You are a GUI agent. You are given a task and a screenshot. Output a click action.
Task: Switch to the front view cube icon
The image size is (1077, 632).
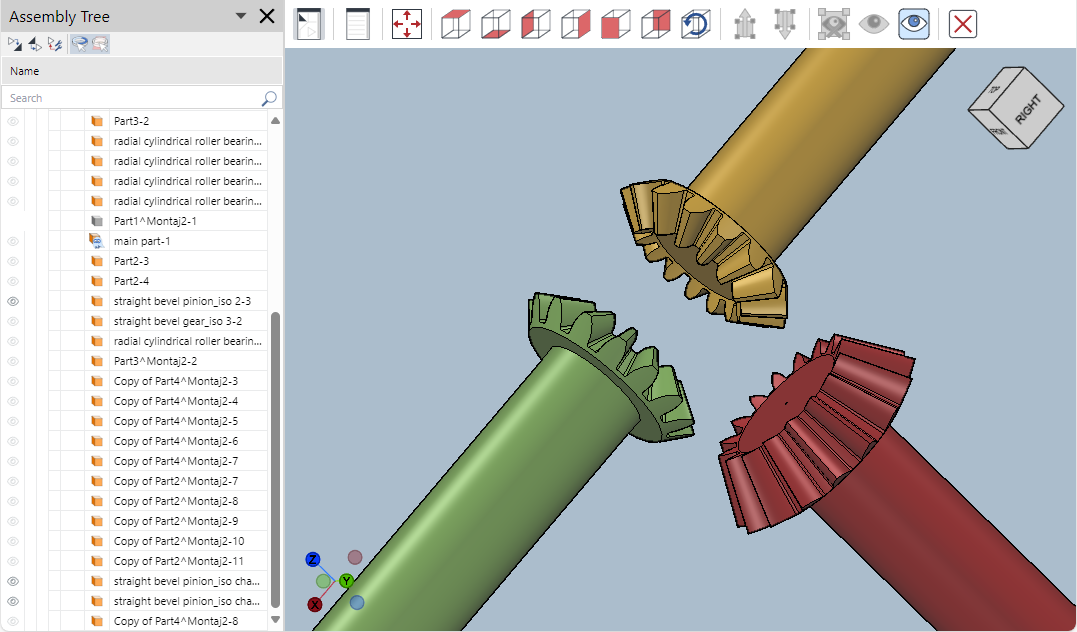(615, 24)
